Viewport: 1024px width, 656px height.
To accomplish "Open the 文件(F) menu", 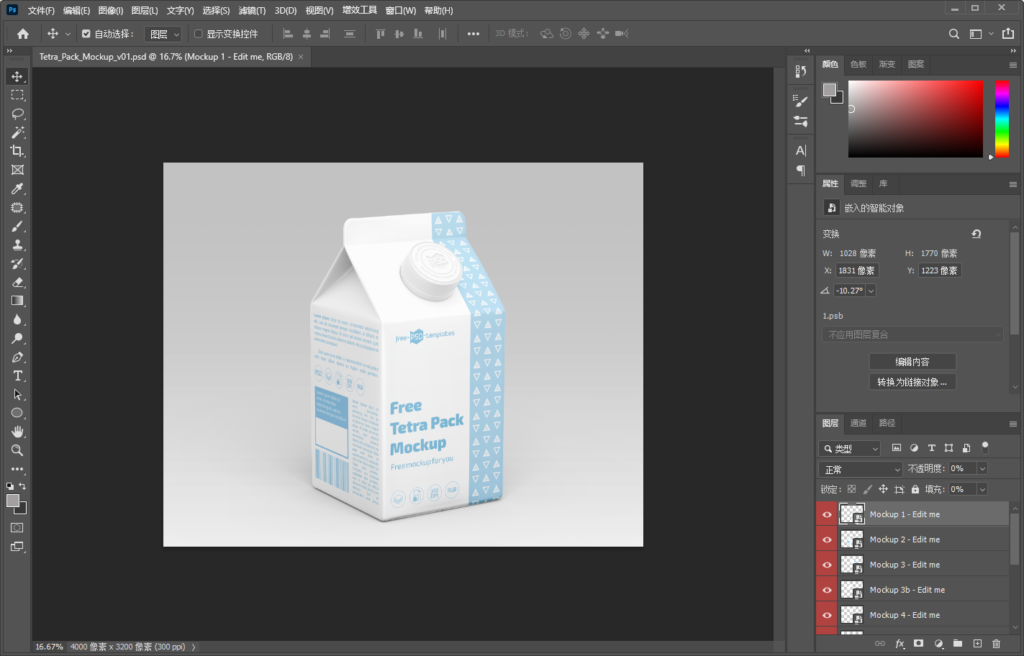I will pos(41,10).
